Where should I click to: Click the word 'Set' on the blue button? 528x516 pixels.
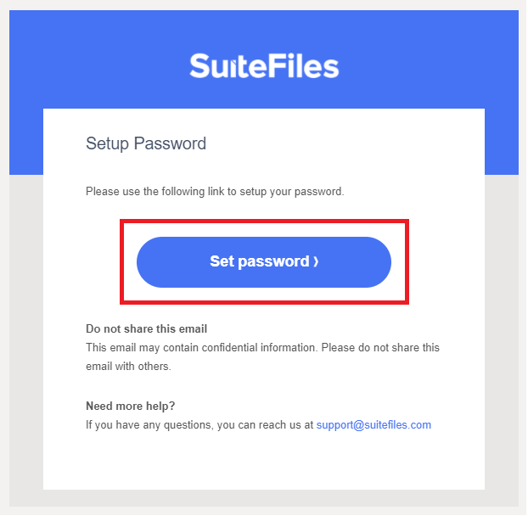coord(222,261)
